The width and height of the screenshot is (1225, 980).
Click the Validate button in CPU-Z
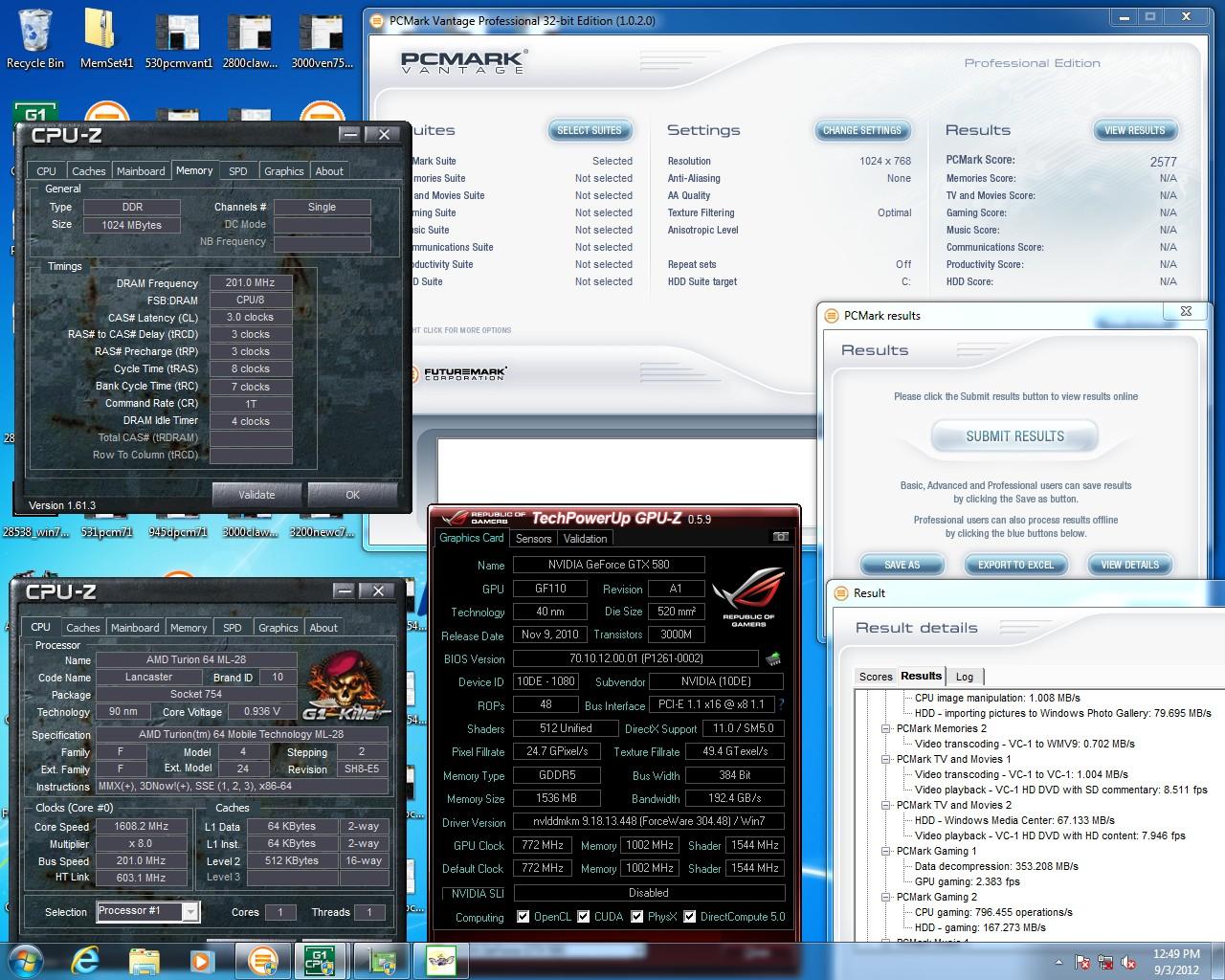(x=256, y=495)
